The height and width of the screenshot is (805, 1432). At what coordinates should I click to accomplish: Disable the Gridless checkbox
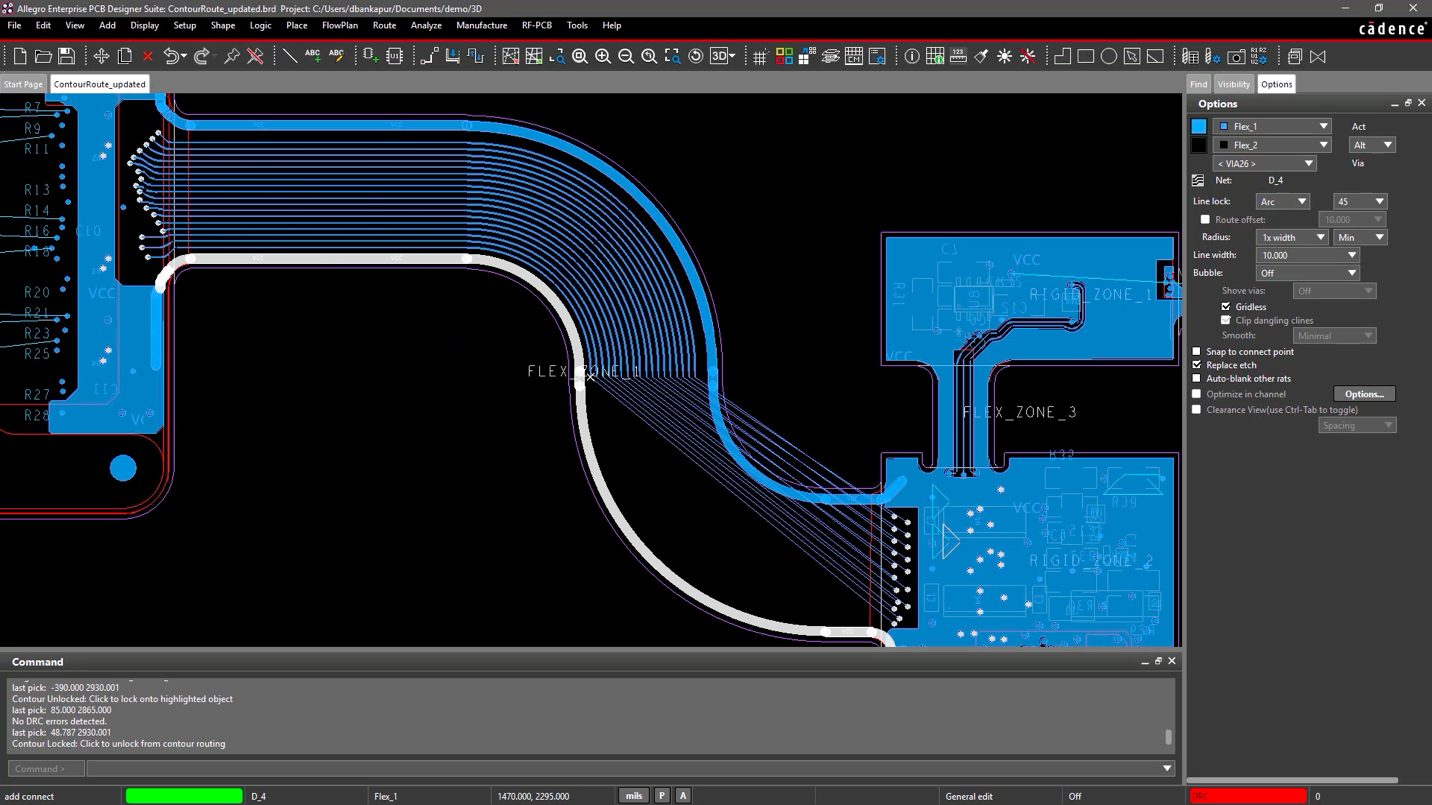[x=1227, y=307]
